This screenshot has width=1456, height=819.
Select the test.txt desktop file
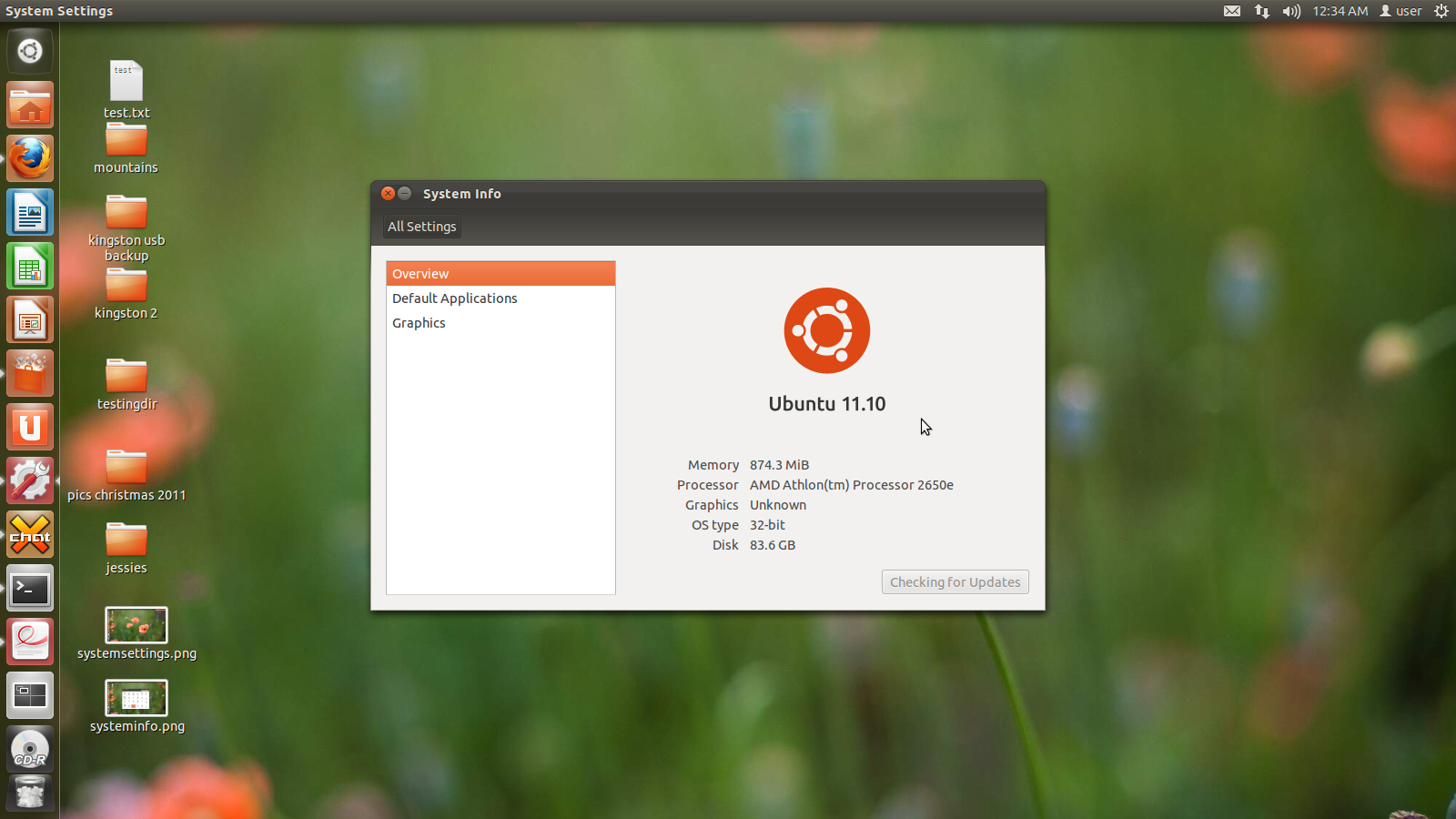[x=126, y=89]
